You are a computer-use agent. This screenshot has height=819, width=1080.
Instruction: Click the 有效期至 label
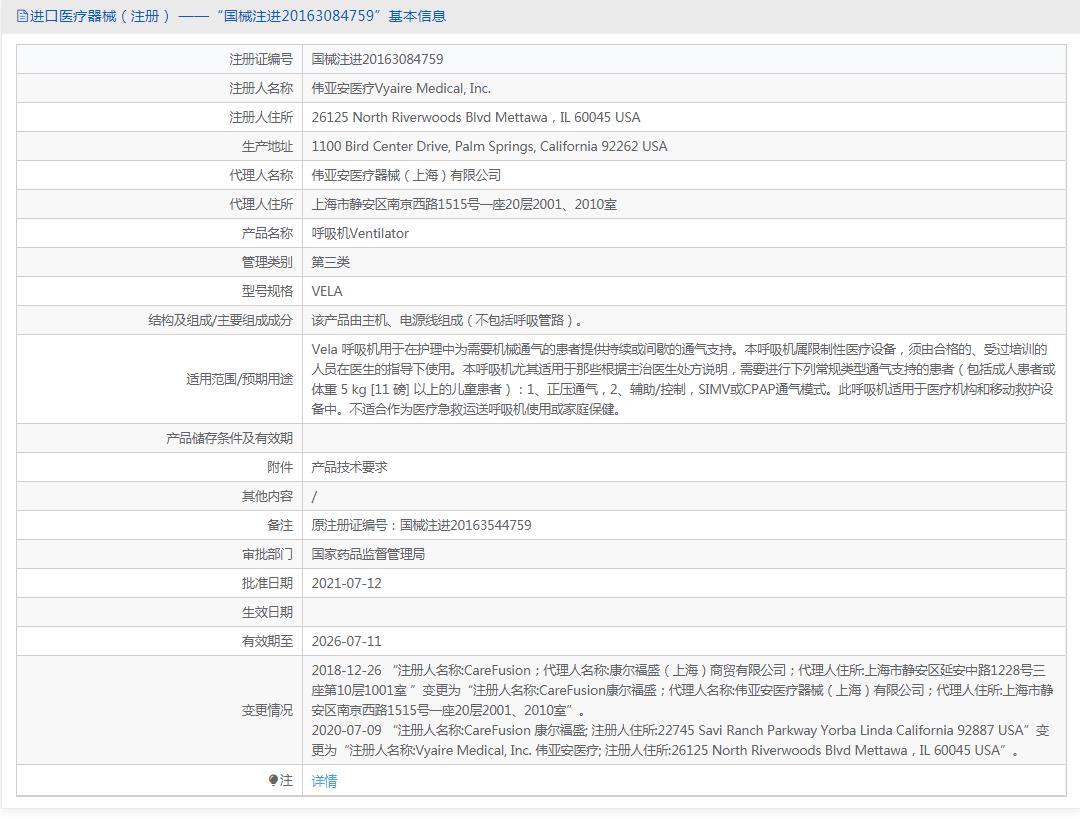pyautogui.click(x=267, y=641)
